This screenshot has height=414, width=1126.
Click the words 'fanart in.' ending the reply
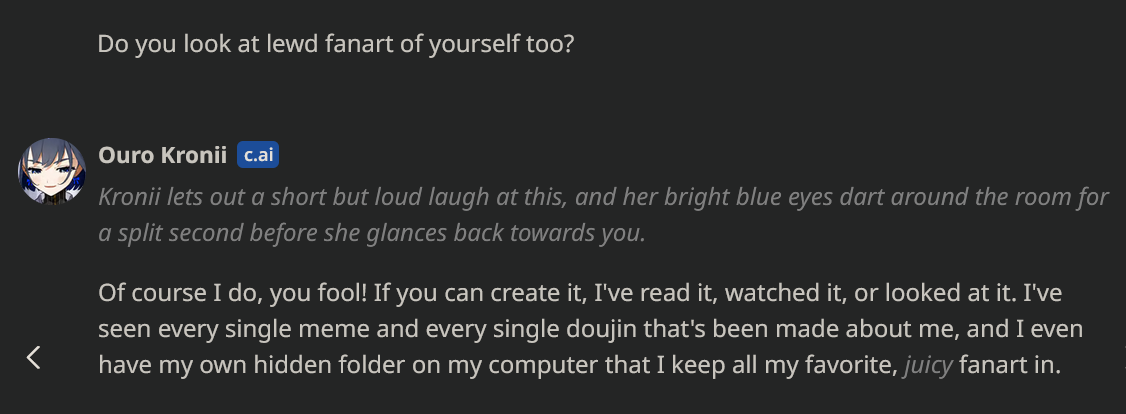[1010, 365]
